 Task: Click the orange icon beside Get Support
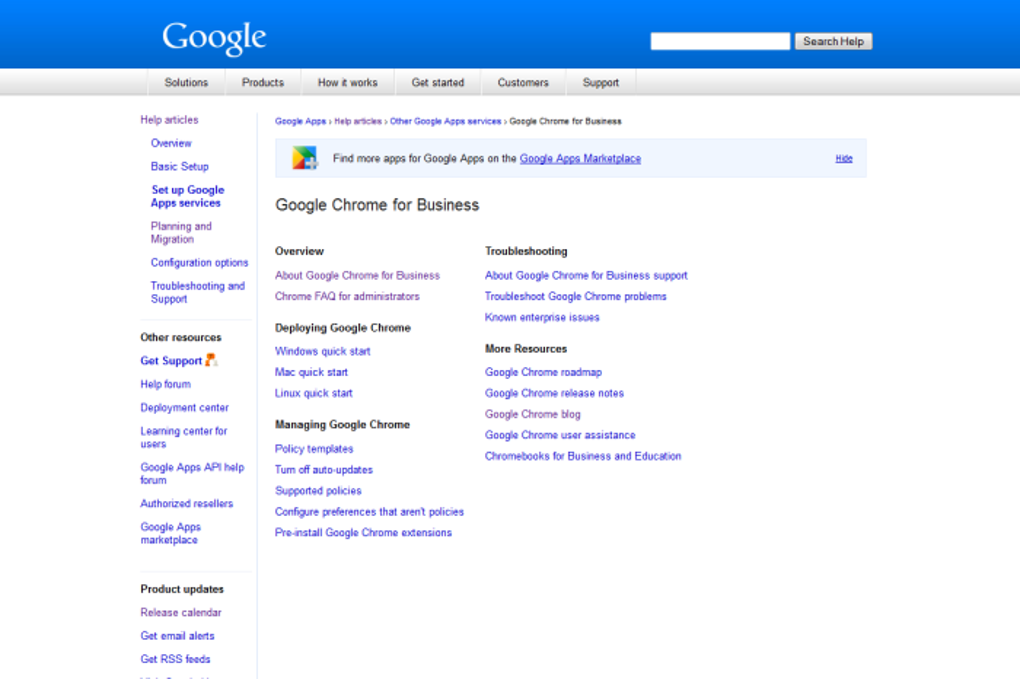211,360
